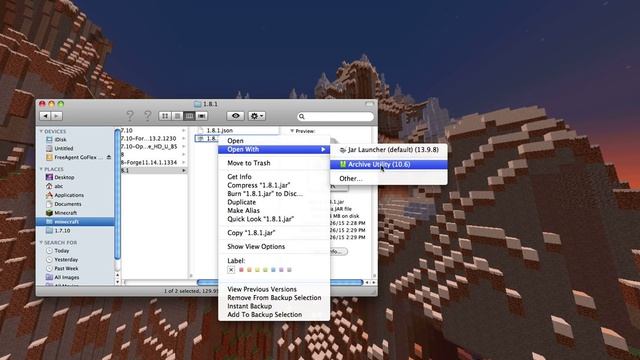Click the Finder search field
Viewport: 640px width, 360px height.
point(335,117)
